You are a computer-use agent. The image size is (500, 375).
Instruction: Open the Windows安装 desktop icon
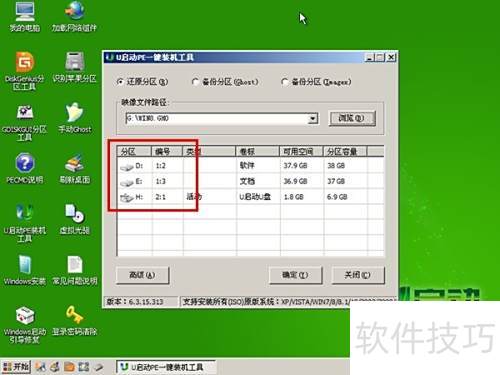[x=24, y=270]
